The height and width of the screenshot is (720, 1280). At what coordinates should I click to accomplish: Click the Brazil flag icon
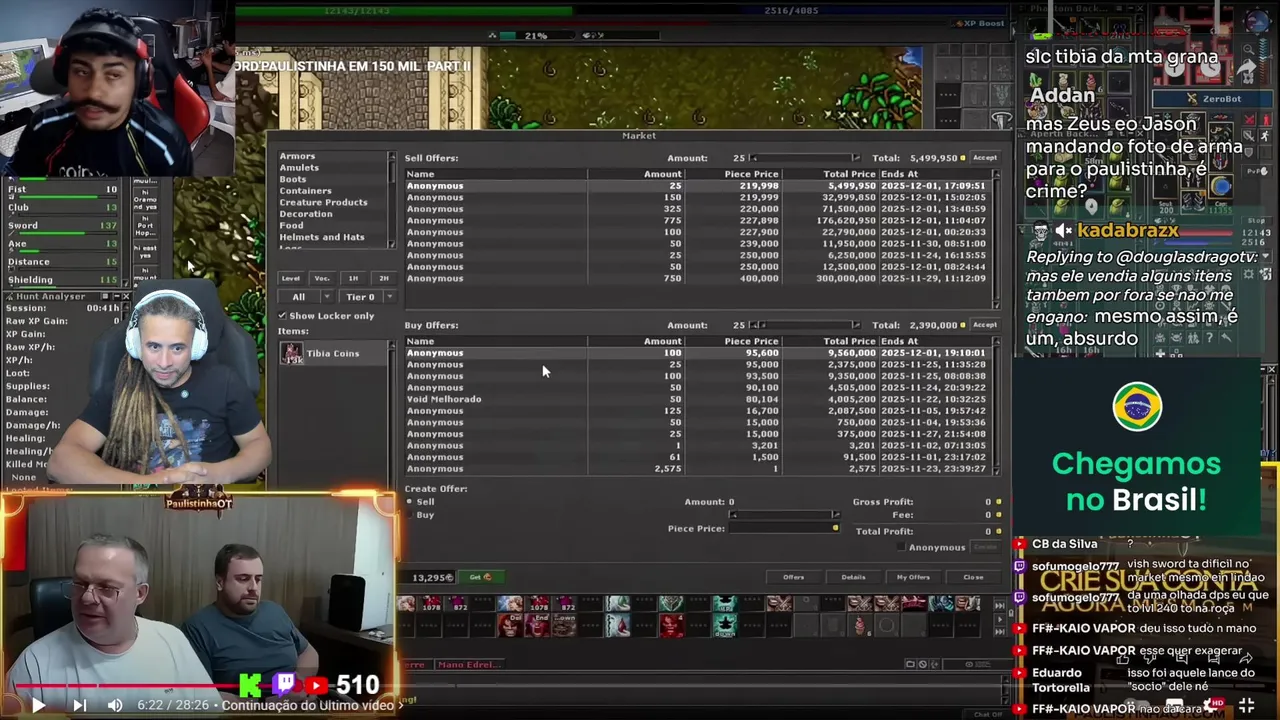[1137, 407]
